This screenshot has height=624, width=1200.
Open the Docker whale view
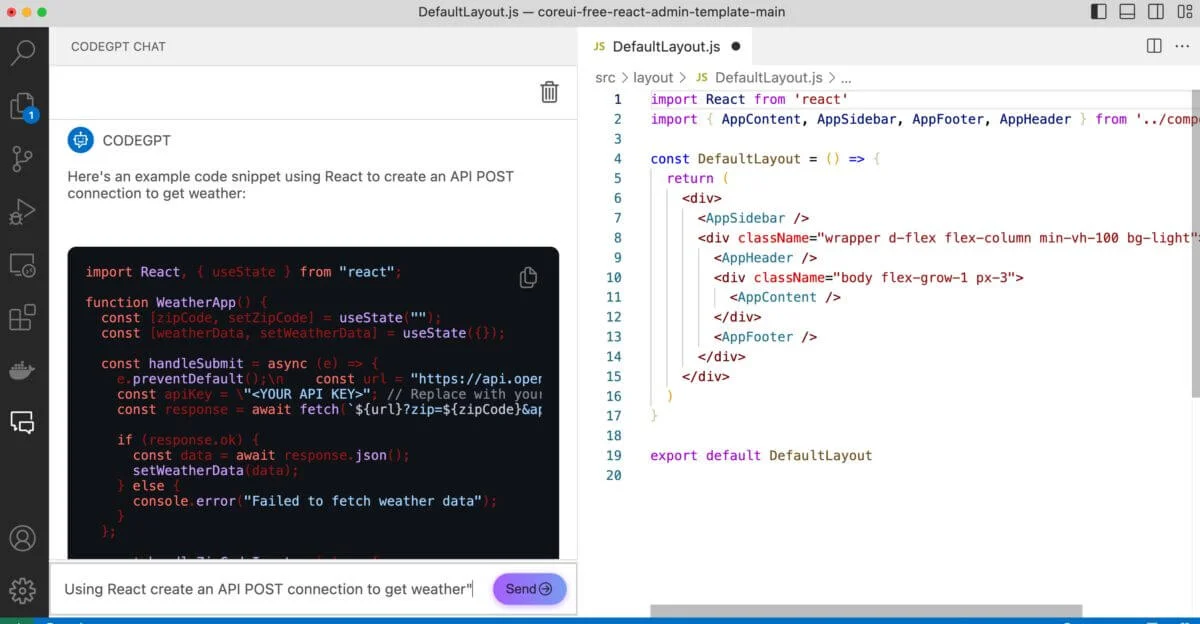pyautogui.click(x=22, y=371)
